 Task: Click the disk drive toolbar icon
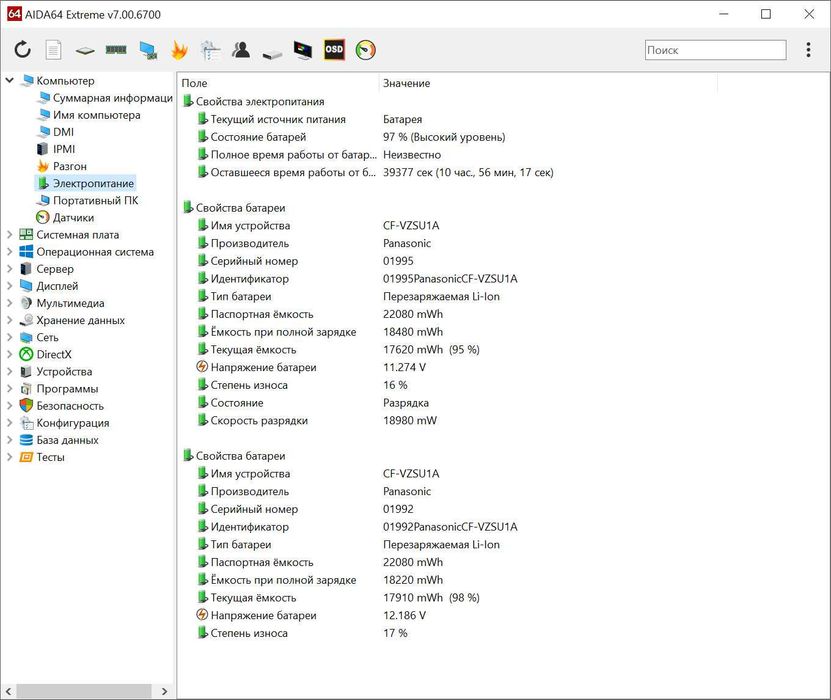point(272,54)
